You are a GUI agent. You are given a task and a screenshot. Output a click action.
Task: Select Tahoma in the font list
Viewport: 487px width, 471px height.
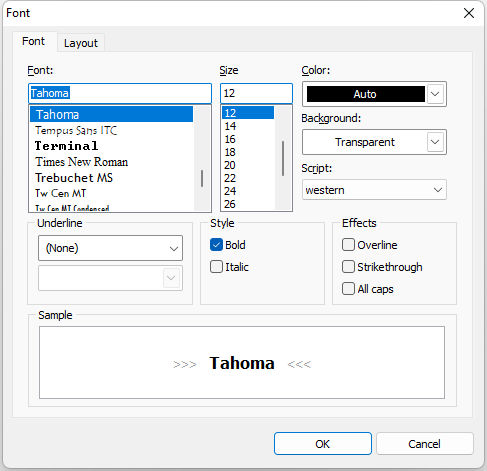(x=111, y=114)
